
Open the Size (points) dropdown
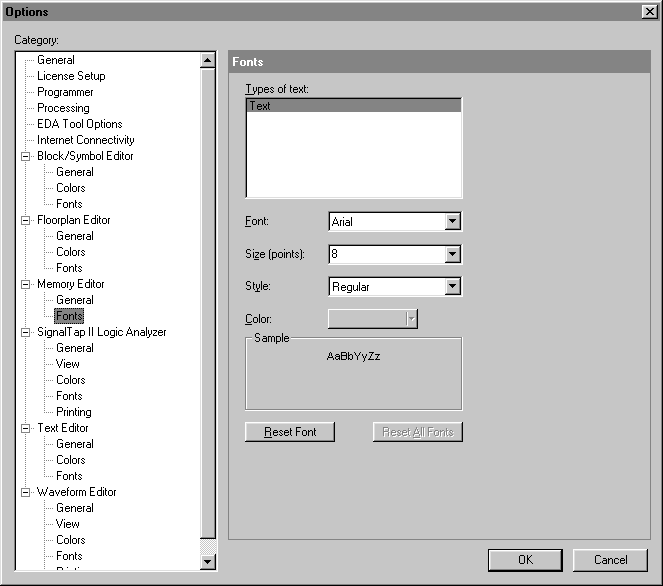[x=452, y=254]
